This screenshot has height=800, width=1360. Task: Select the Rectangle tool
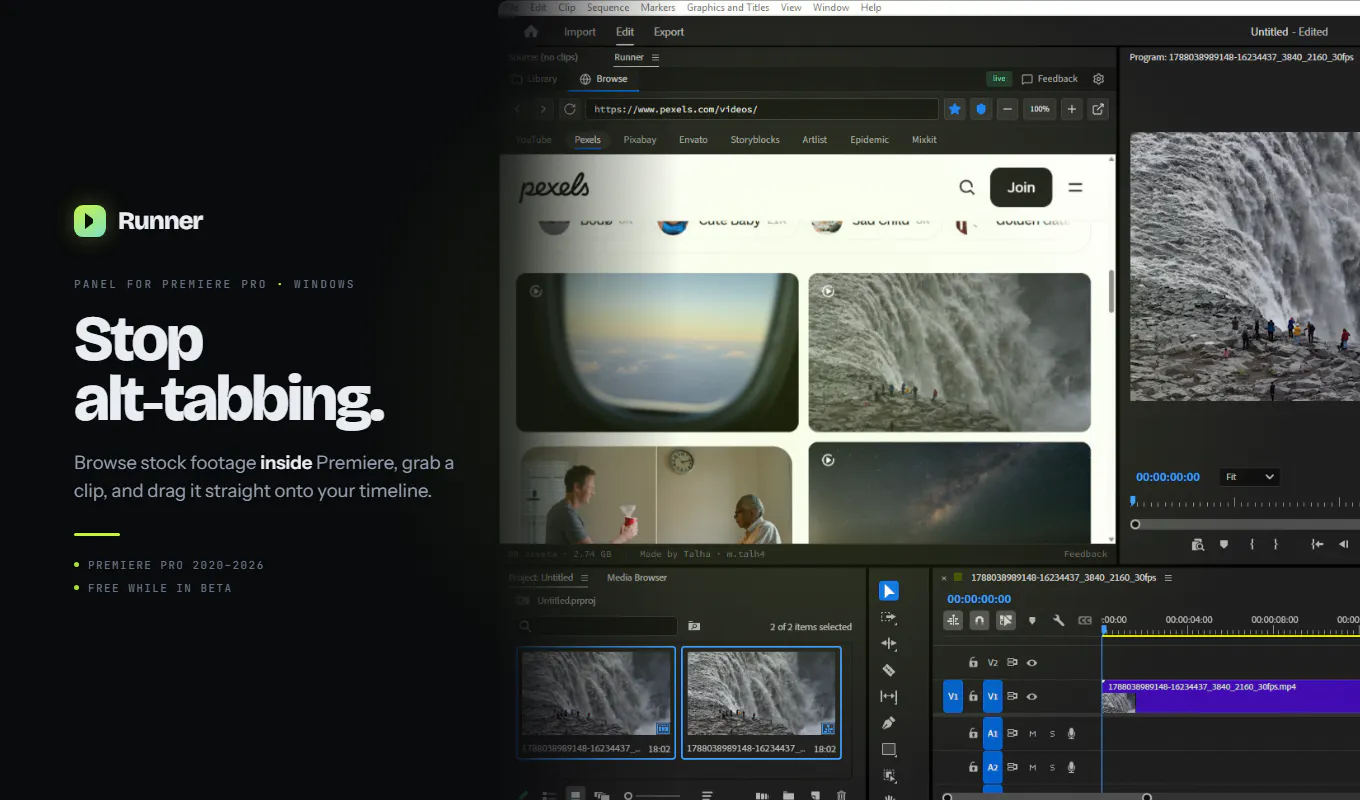pyautogui.click(x=889, y=749)
